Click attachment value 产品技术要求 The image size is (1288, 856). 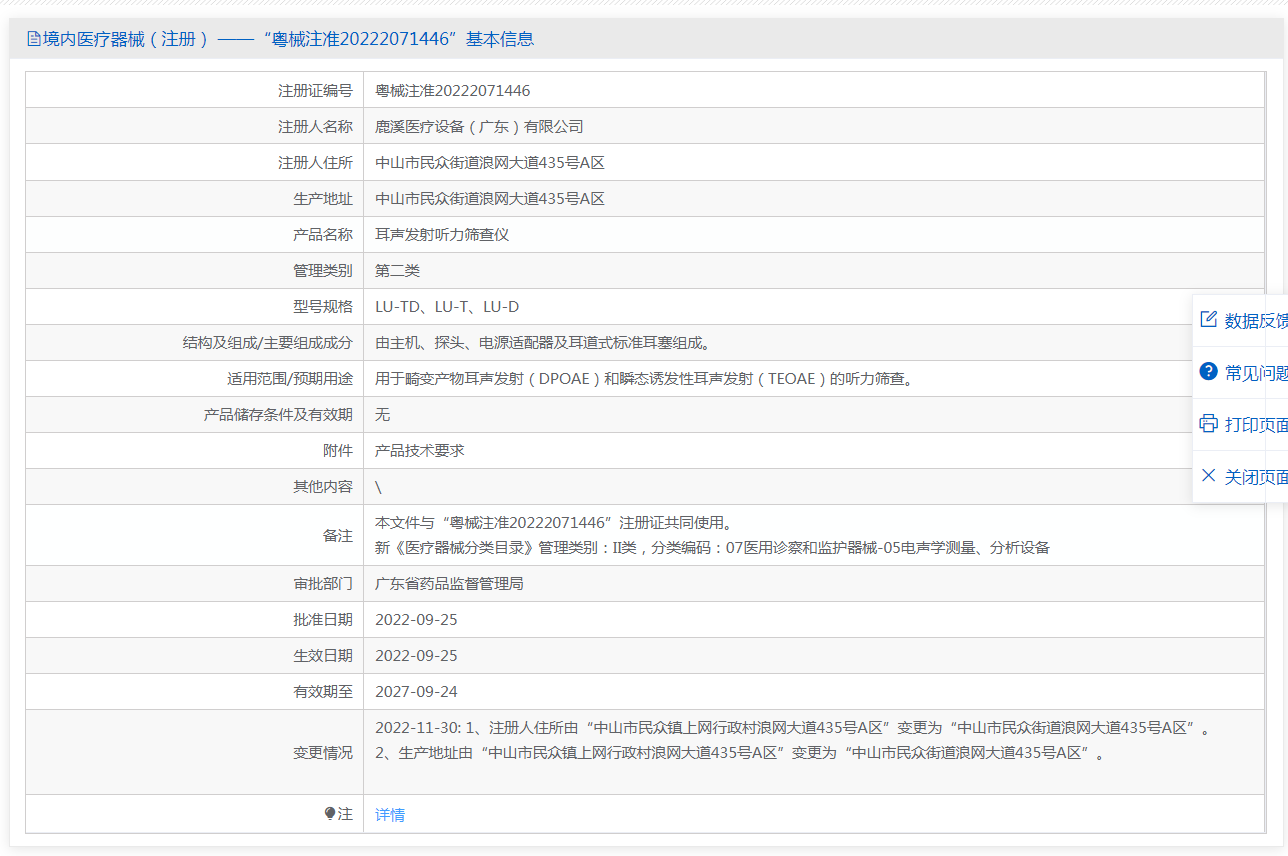tap(420, 451)
